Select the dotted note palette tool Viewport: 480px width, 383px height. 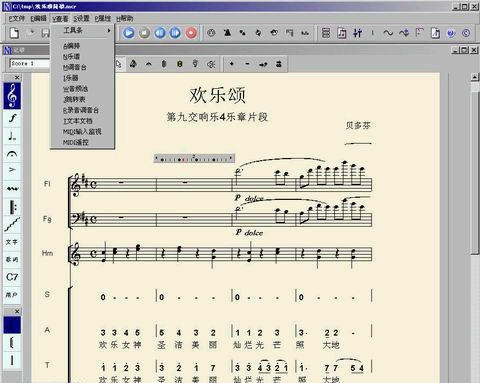[x=12, y=136]
